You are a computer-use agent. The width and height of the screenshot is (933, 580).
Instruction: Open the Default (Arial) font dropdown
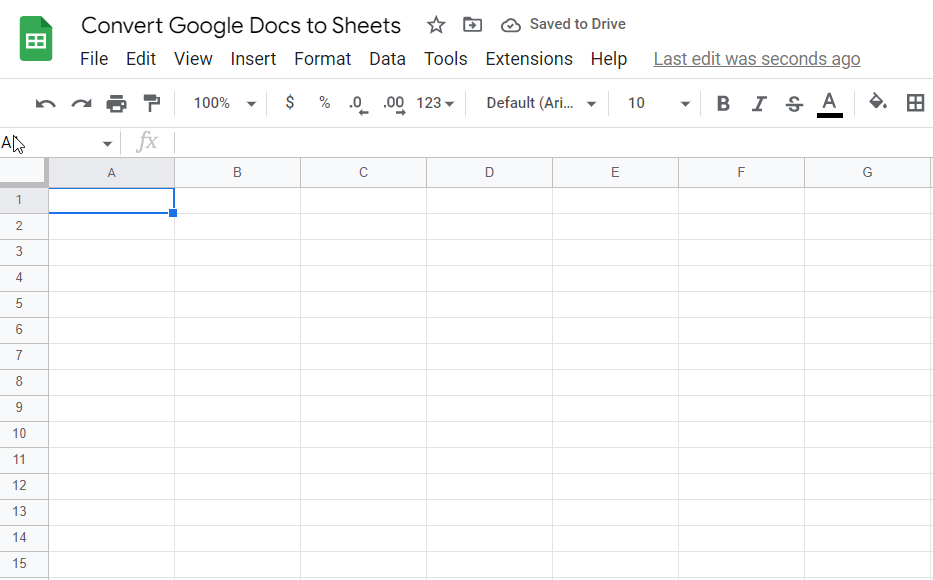click(541, 103)
